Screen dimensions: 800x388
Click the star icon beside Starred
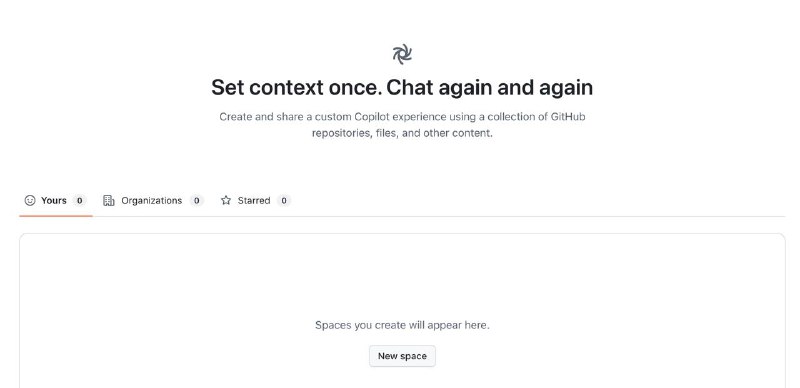226,201
